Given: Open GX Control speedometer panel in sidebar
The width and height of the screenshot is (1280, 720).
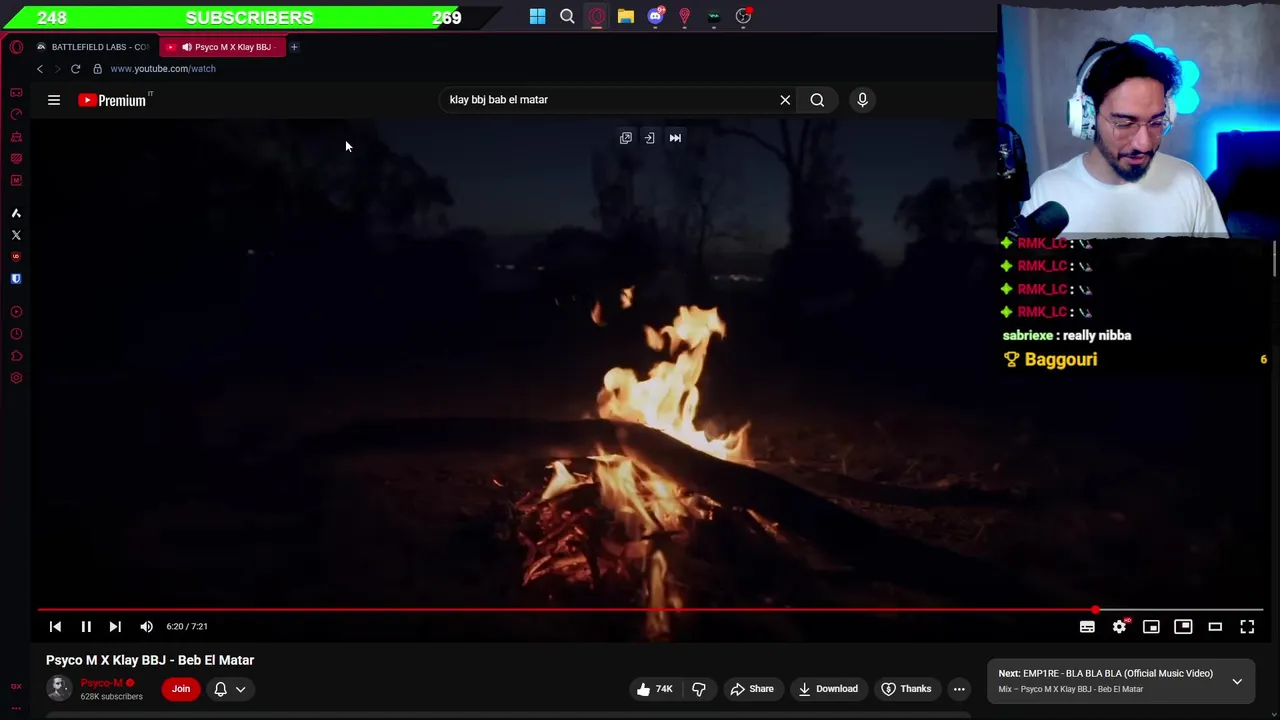Looking at the screenshot, I should coord(16,114).
